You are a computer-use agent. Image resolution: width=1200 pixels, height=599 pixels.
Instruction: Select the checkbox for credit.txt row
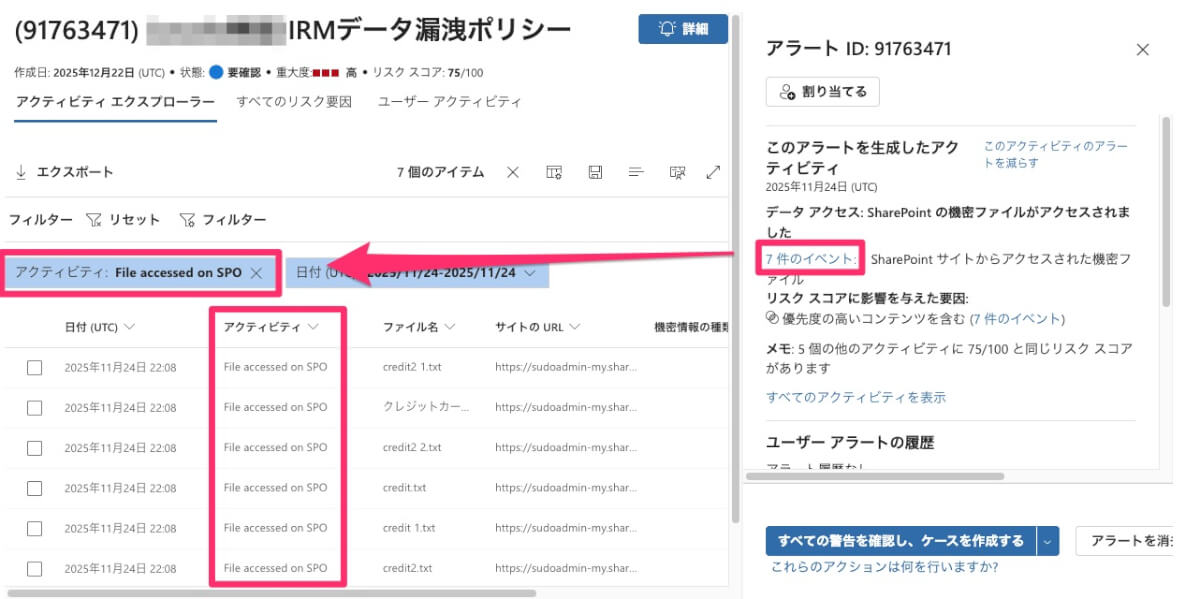click(35, 488)
